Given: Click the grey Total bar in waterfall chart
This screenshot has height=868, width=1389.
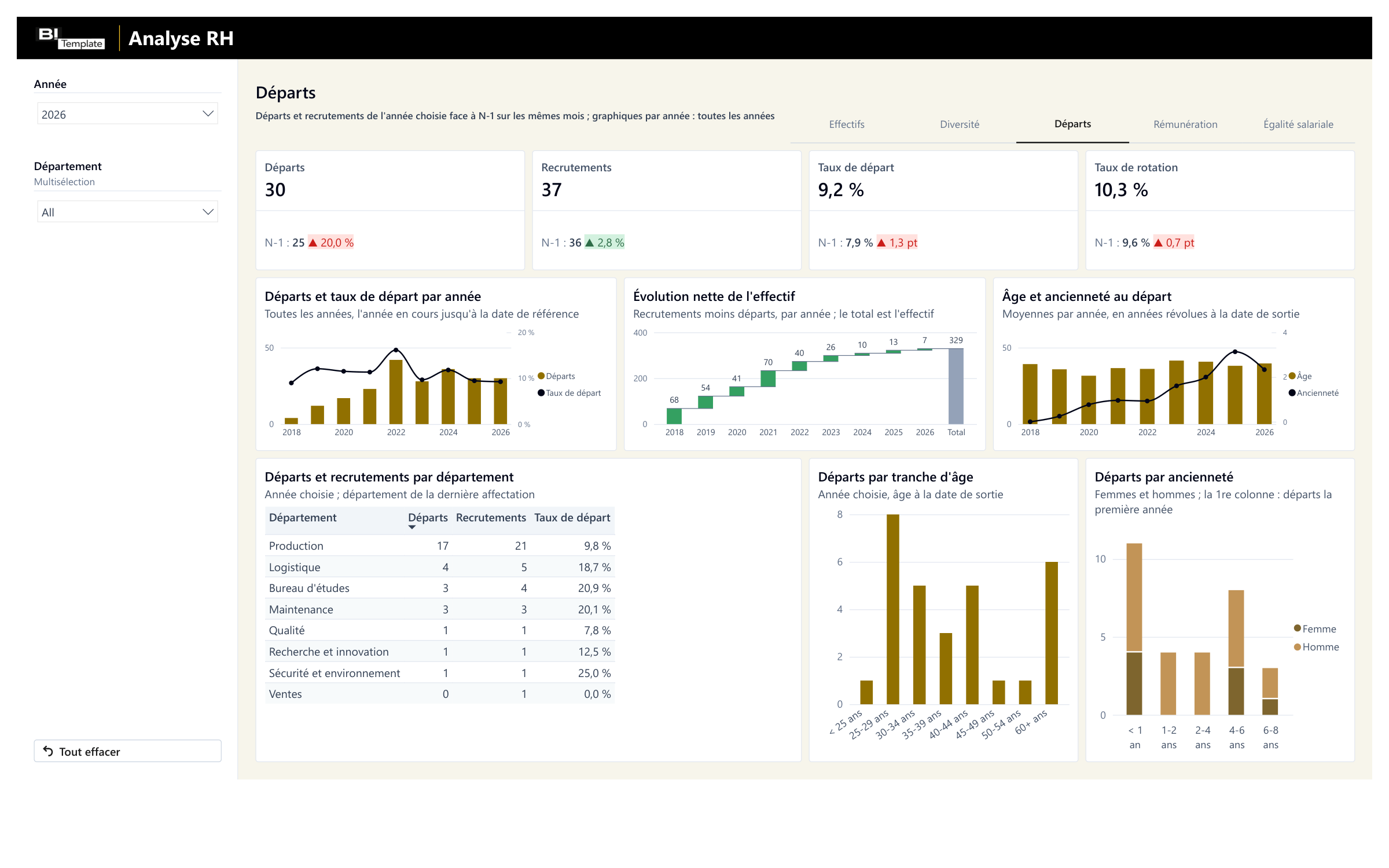Looking at the screenshot, I should (x=956, y=387).
